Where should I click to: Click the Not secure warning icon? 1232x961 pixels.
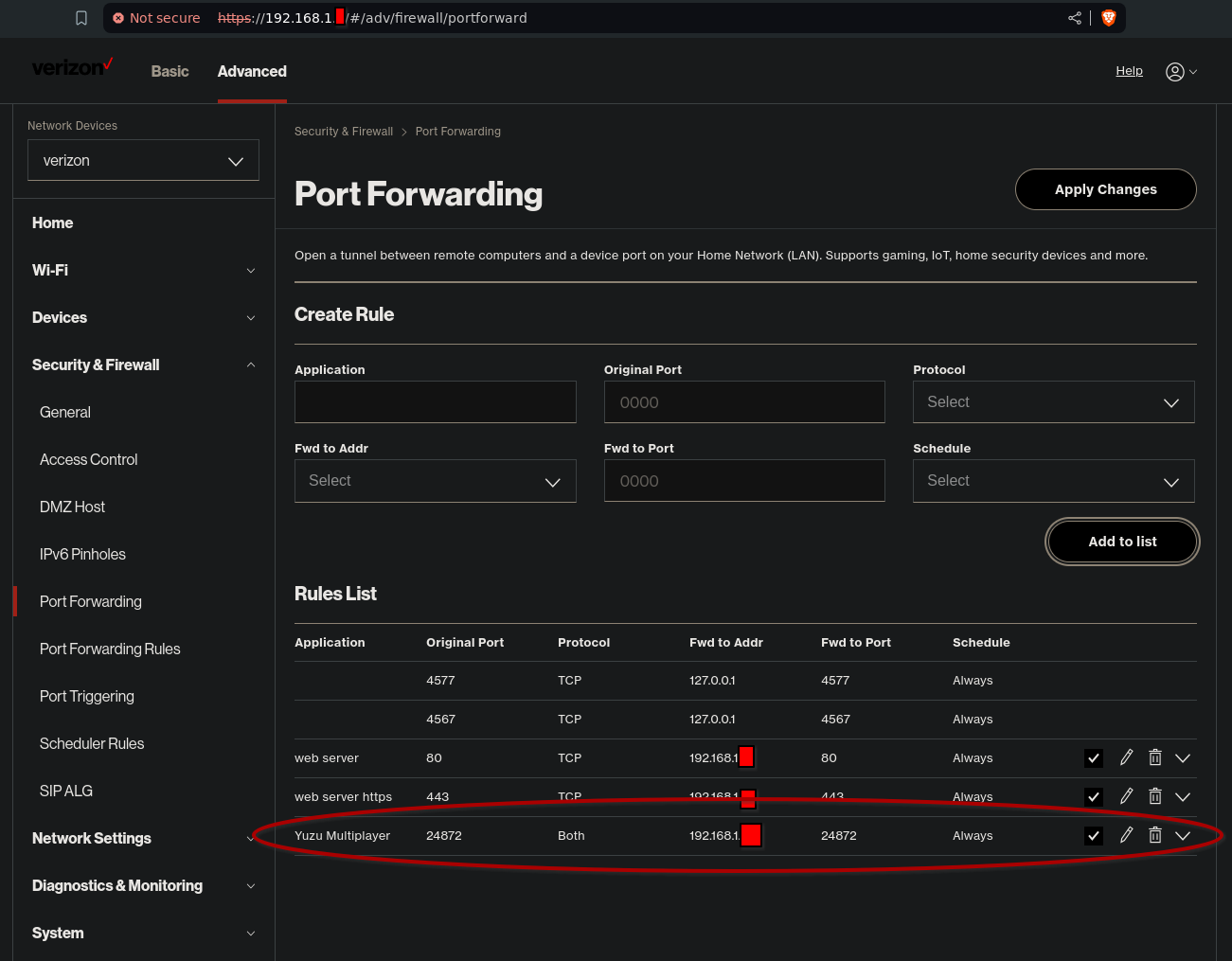click(x=118, y=18)
